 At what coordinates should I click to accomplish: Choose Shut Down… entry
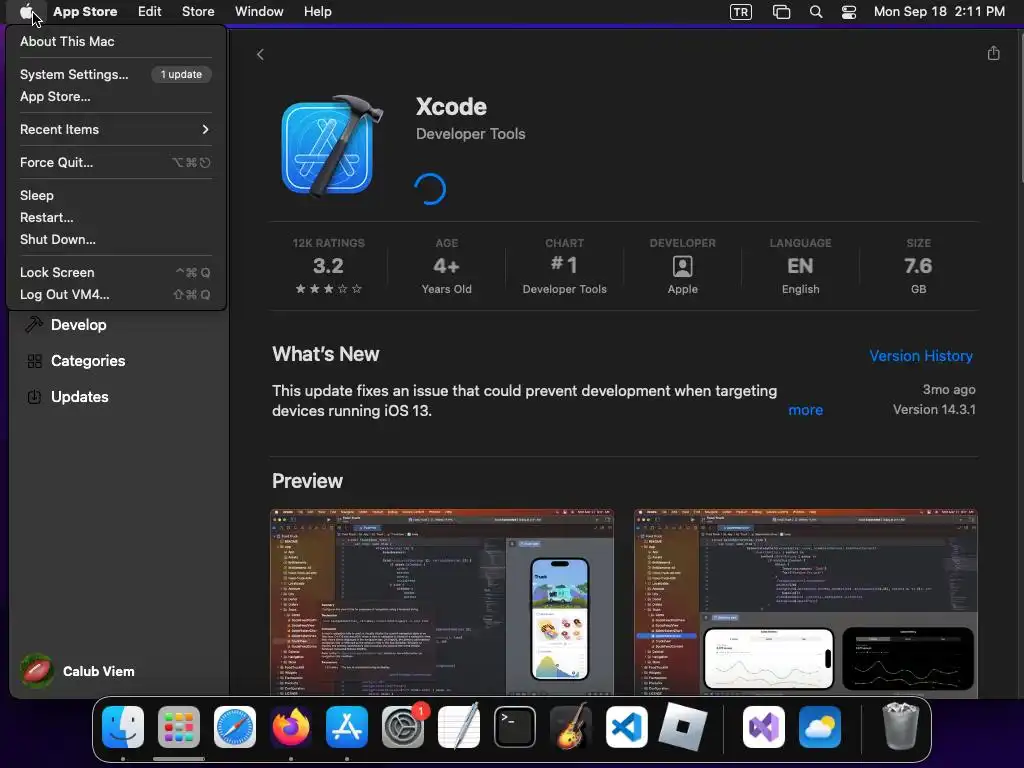[x=116, y=240]
